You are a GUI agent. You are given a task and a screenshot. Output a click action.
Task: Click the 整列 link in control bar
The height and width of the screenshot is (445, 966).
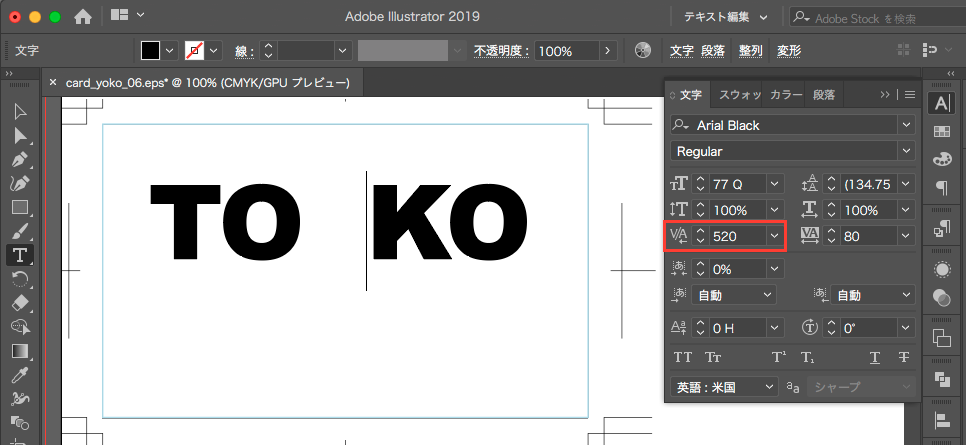751,51
